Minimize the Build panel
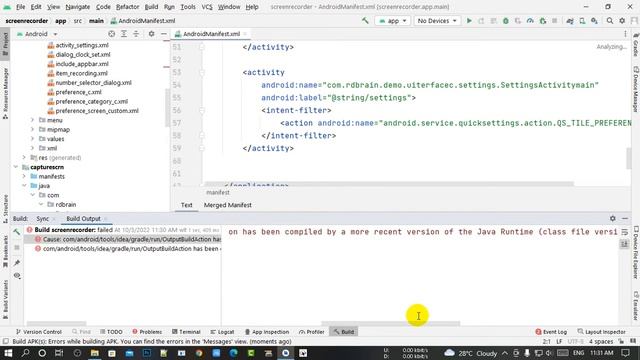Image resolution: width=640 pixels, height=360 pixels. point(625,218)
